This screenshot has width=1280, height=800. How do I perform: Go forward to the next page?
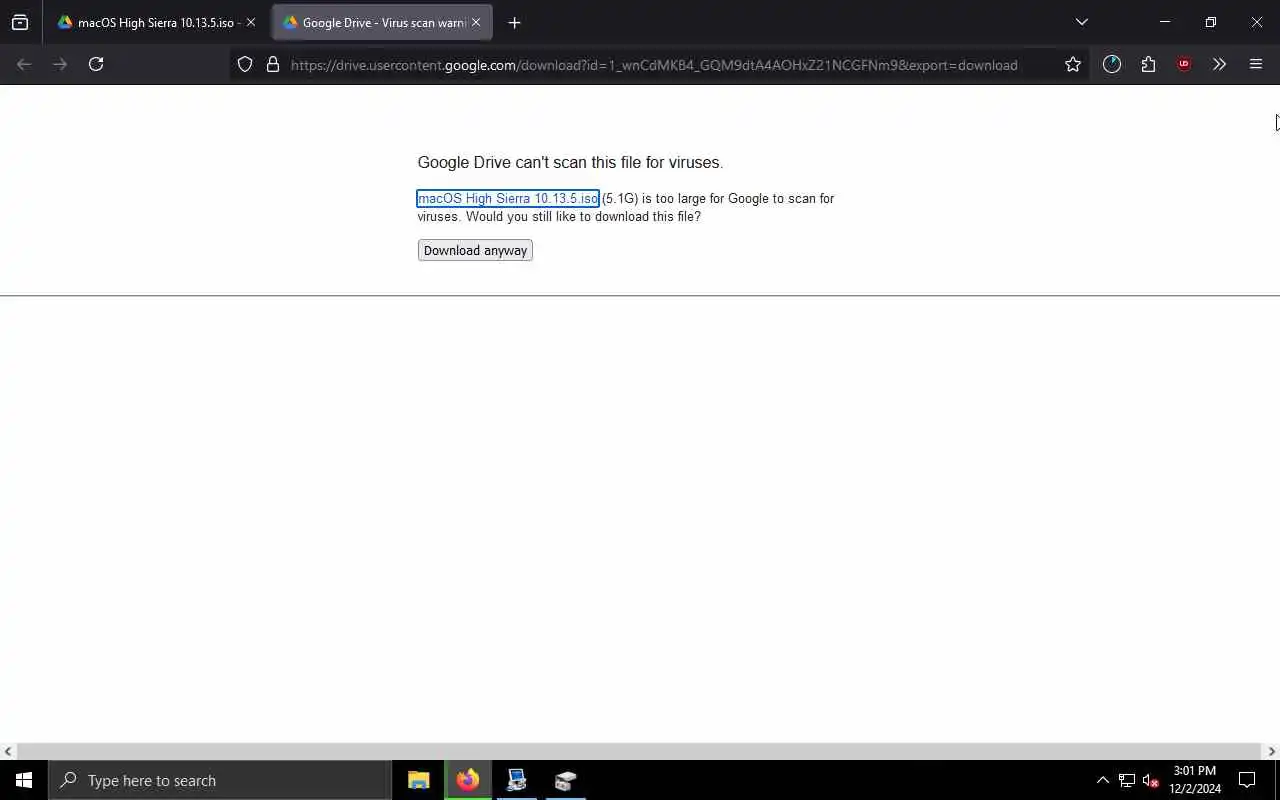click(x=60, y=64)
